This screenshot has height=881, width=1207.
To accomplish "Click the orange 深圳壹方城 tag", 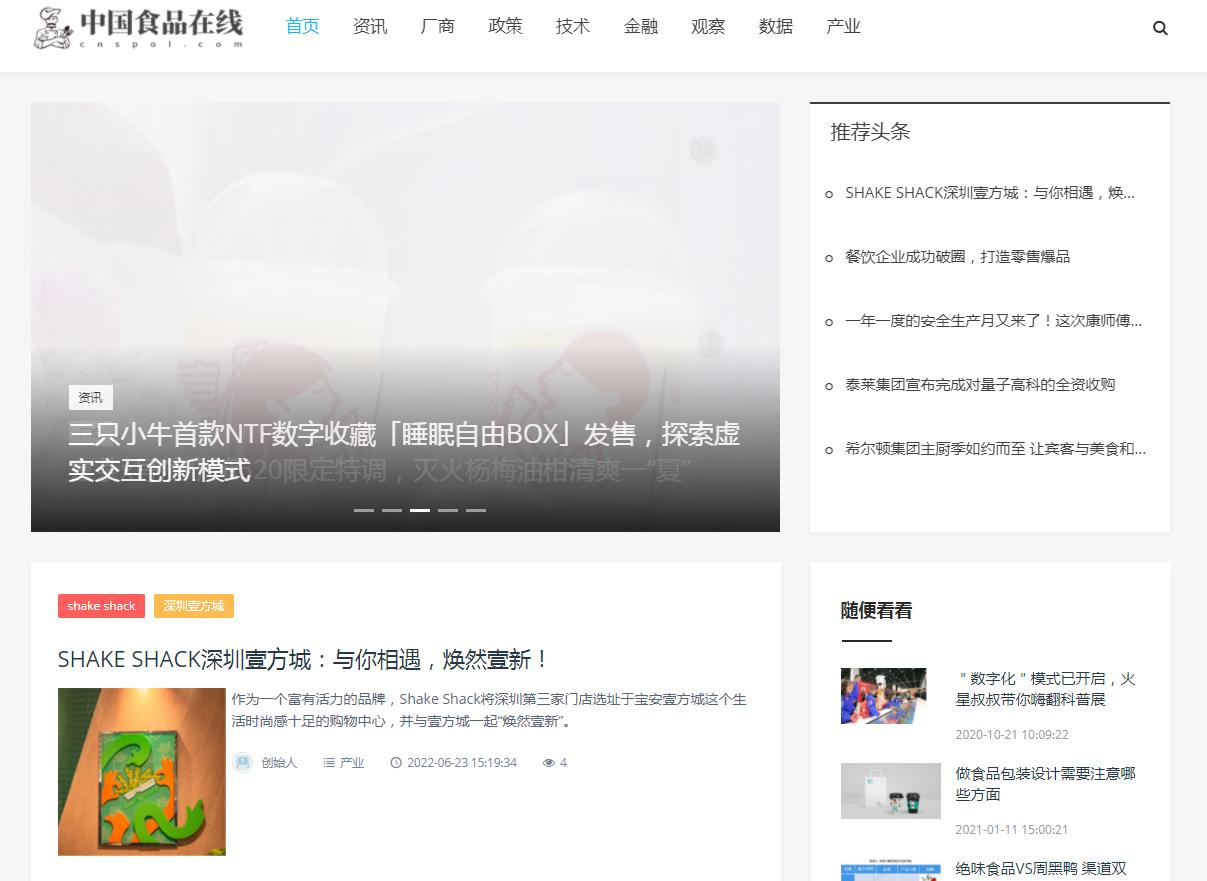I will point(194,606).
